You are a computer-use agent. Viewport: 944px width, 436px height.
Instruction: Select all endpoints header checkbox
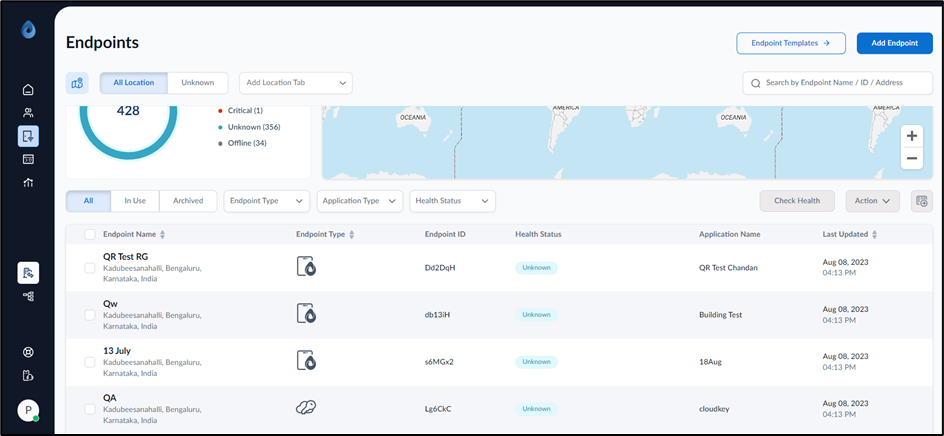(x=90, y=234)
